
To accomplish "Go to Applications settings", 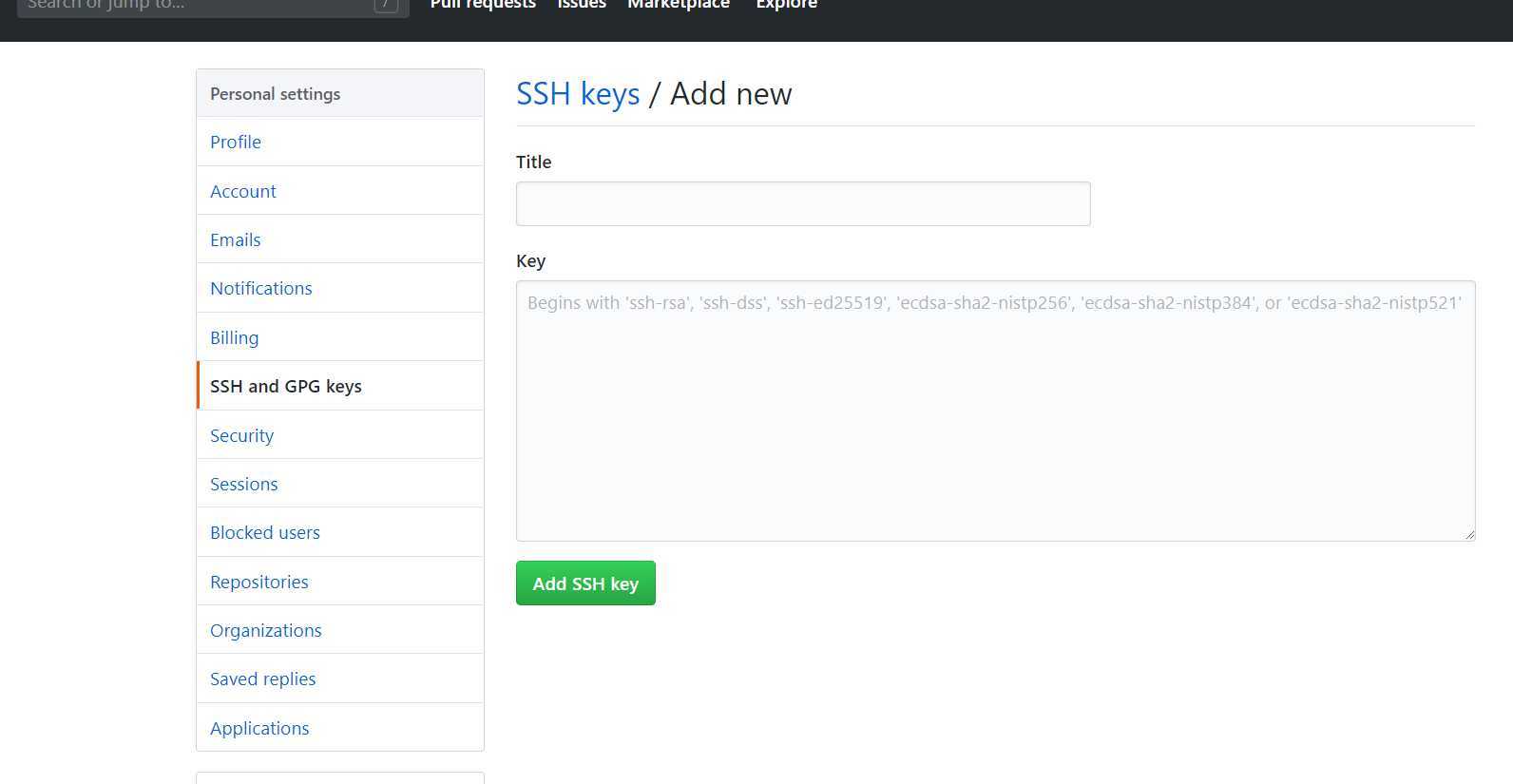I will (x=339, y=728).
